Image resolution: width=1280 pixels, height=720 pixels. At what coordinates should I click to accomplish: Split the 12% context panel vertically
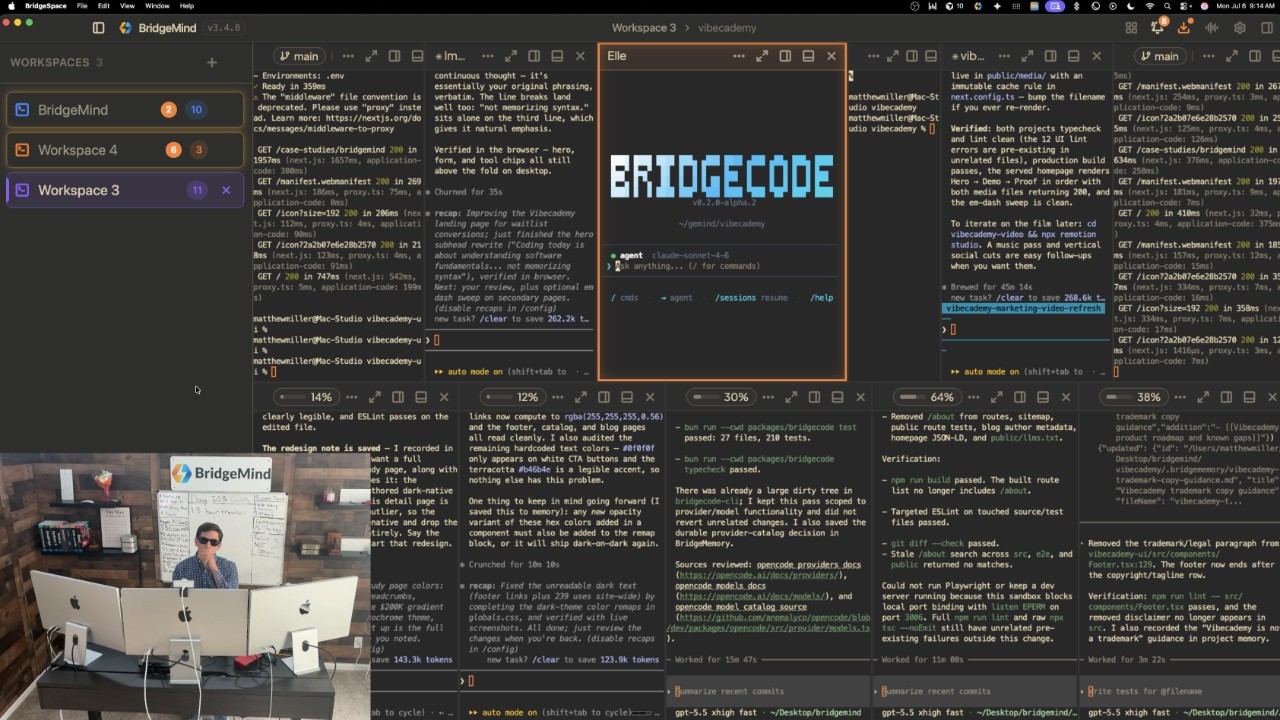(605, 397)
